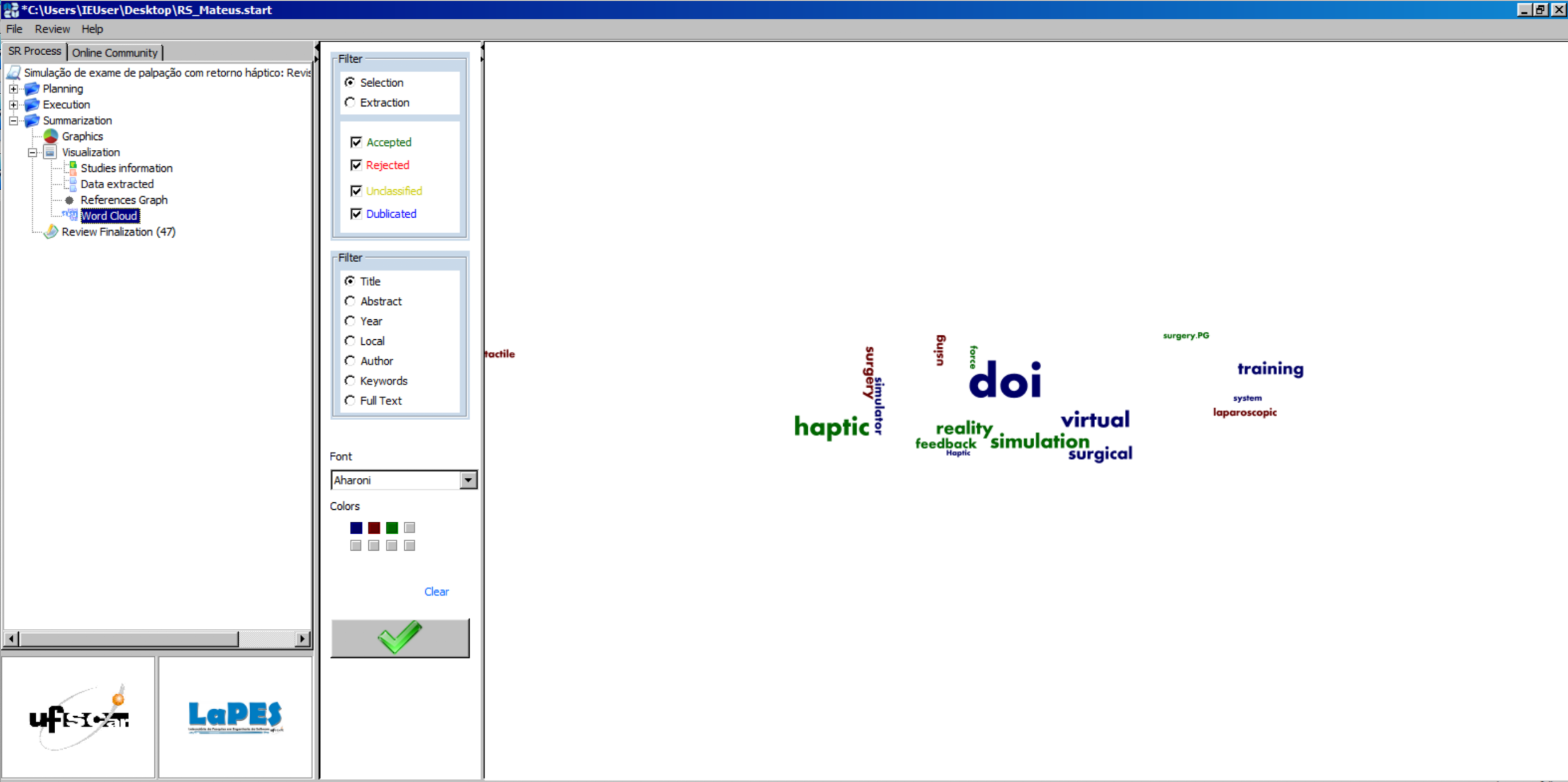The height and width of the screenshot is (782, 1568).
Task: Open the Review menu
Action: click(x=52, y=29)
